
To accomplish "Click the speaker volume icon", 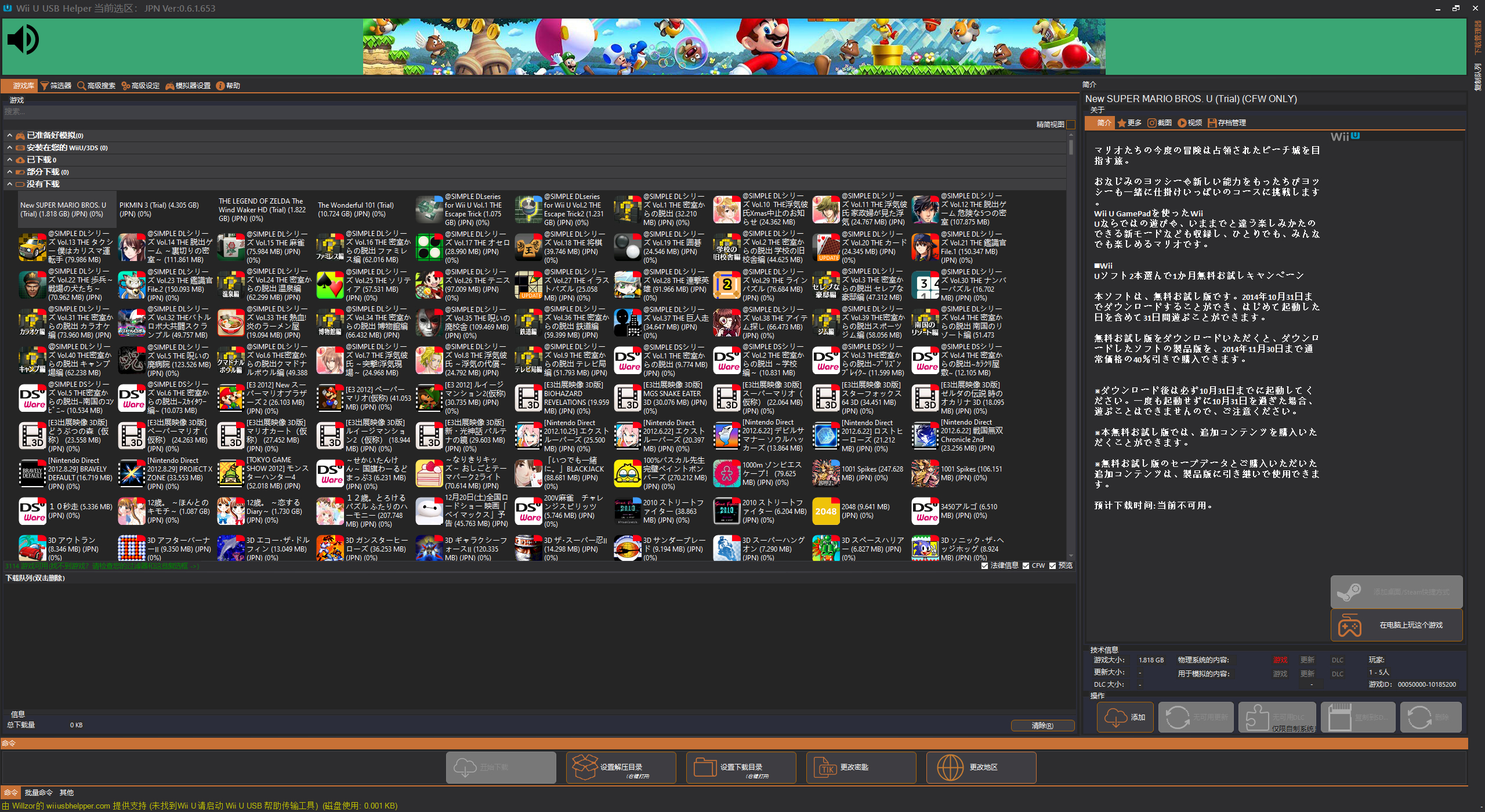I will click(23, 40).
